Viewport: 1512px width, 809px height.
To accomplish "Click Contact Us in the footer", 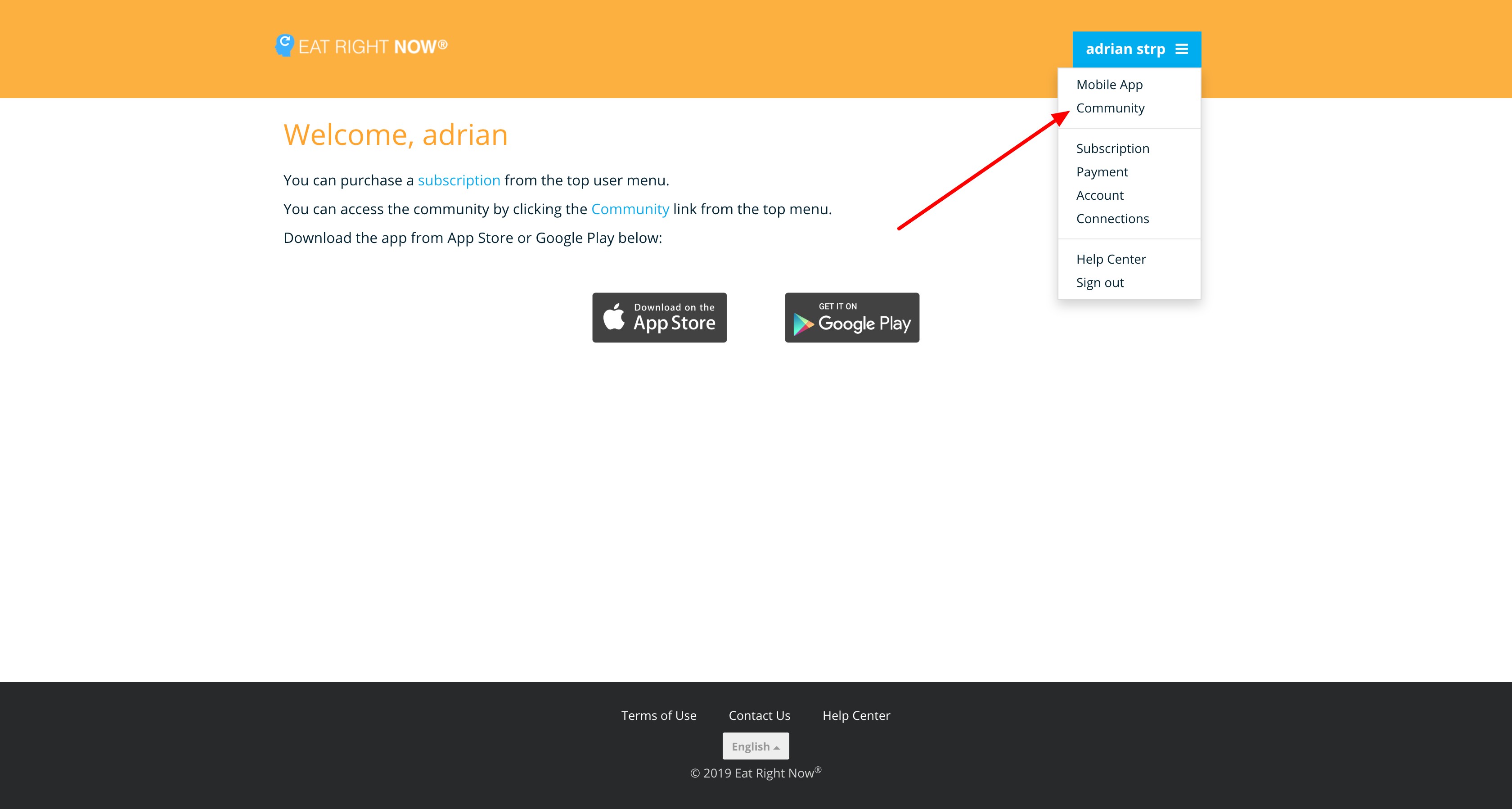I will [x=759, y=716].
